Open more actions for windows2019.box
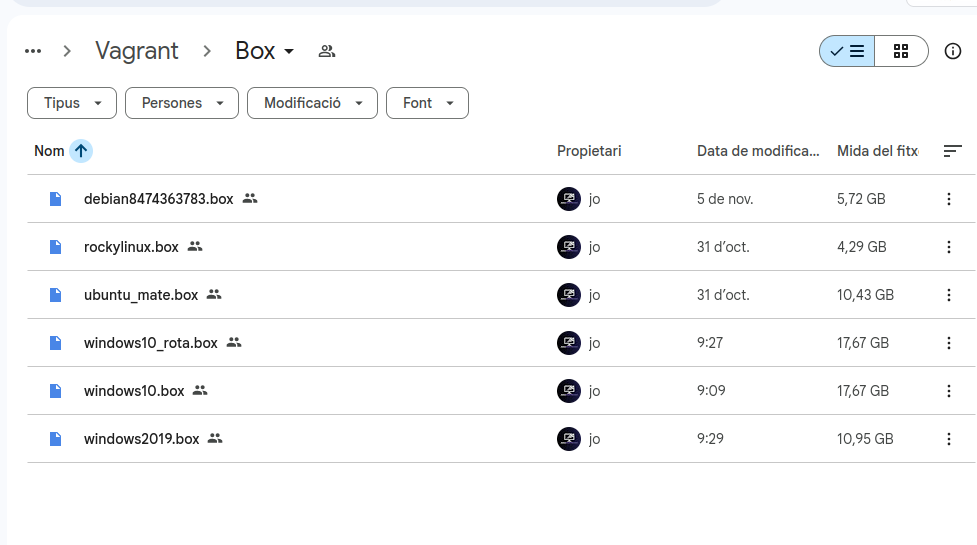Image resolution: width=977 pixels, height=545 pixels. [x=948, y=439]
